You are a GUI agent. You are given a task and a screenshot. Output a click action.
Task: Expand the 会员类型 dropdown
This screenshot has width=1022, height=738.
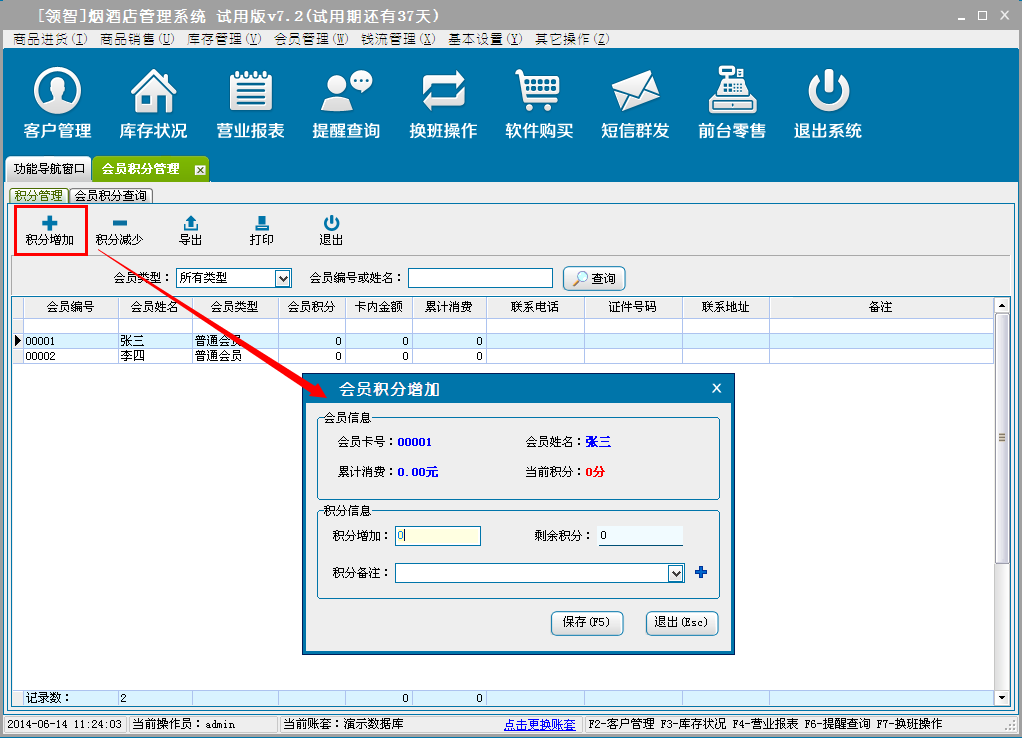click(x=282, y=278)
